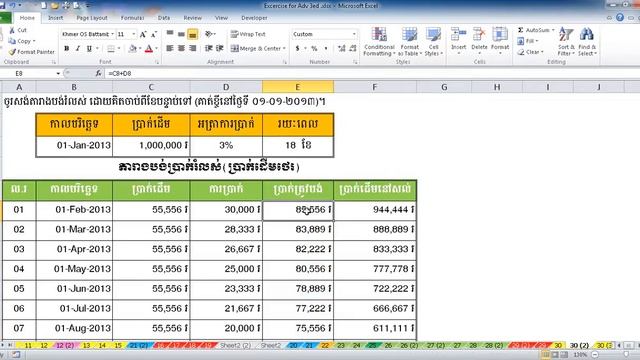Click Decrease Indent icon

[x=209, y=49]
